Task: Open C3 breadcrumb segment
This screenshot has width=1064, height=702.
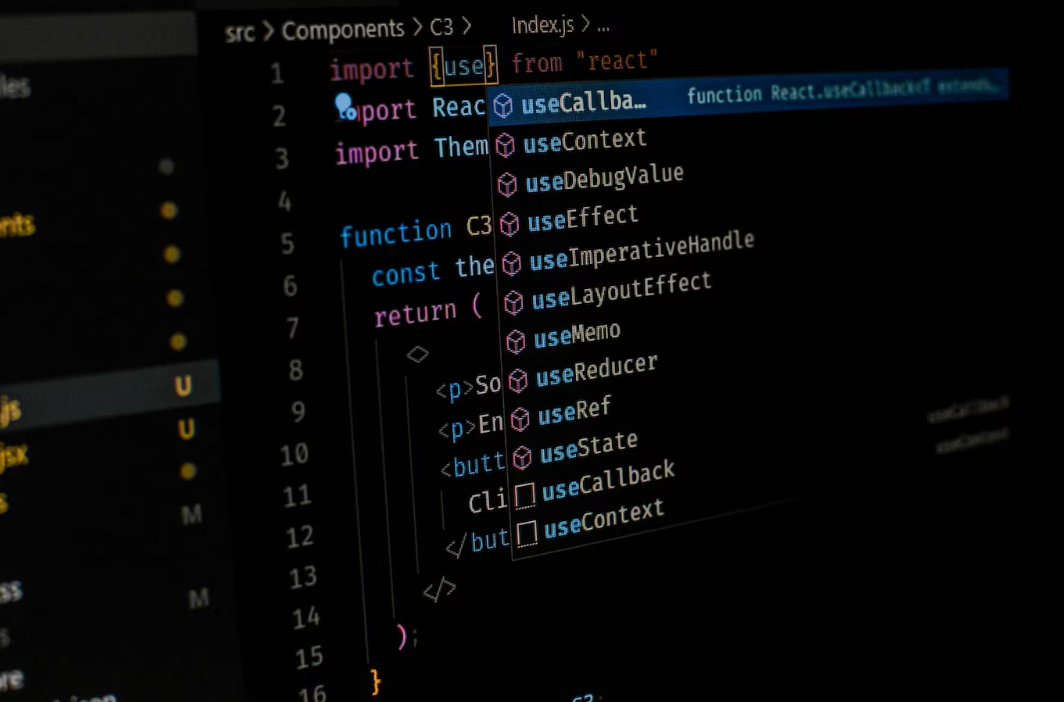Action: pos(441,26)
